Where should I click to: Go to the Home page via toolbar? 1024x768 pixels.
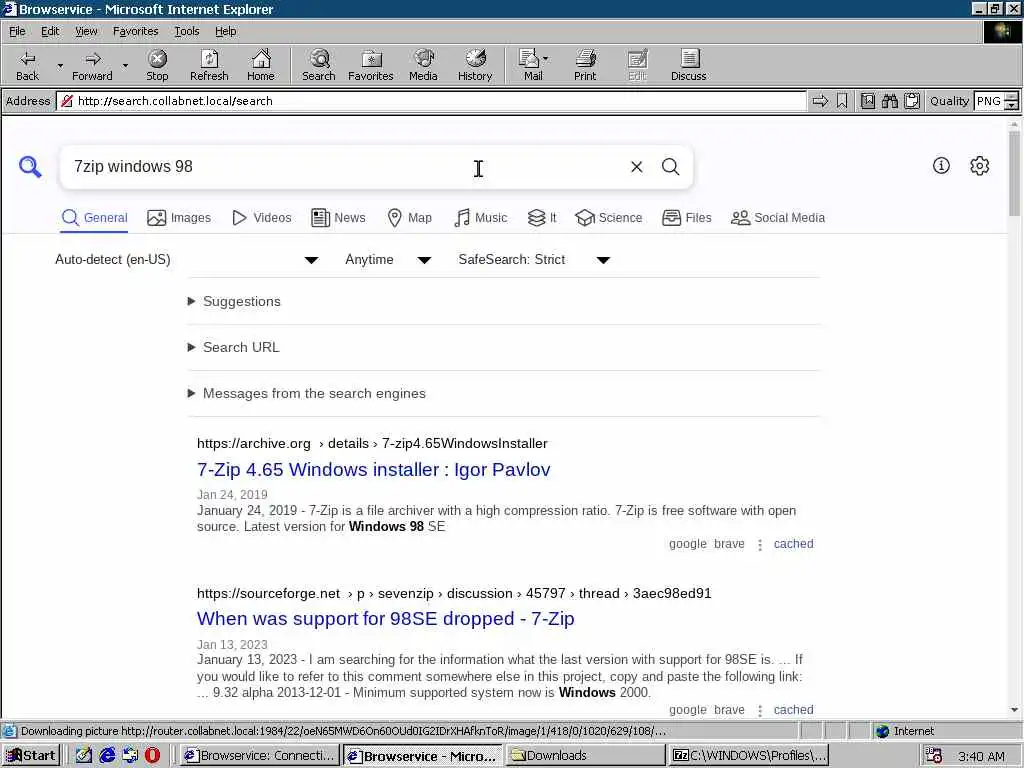point(261,65)
